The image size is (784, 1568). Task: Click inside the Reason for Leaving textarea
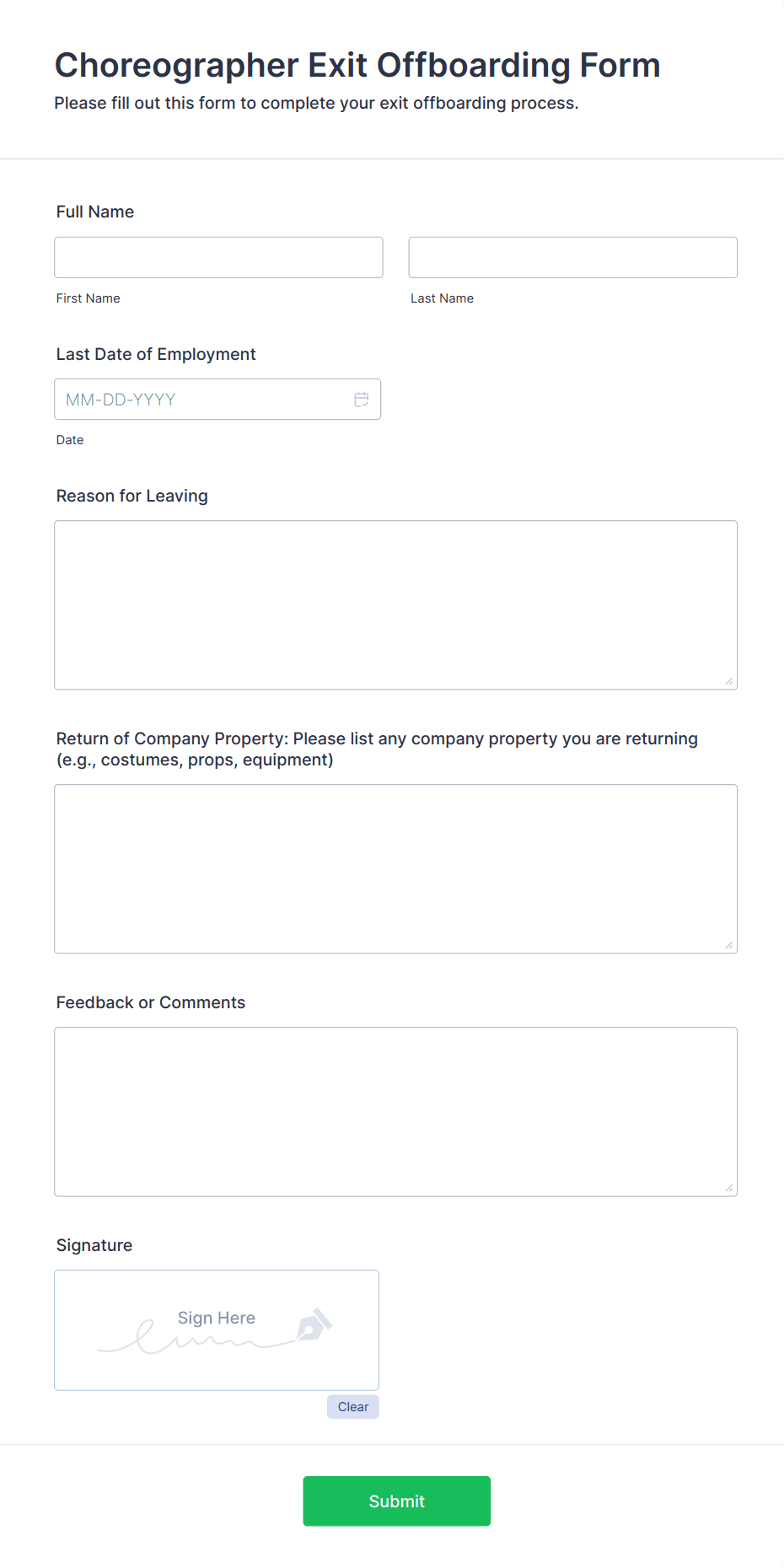click(396, 605)
